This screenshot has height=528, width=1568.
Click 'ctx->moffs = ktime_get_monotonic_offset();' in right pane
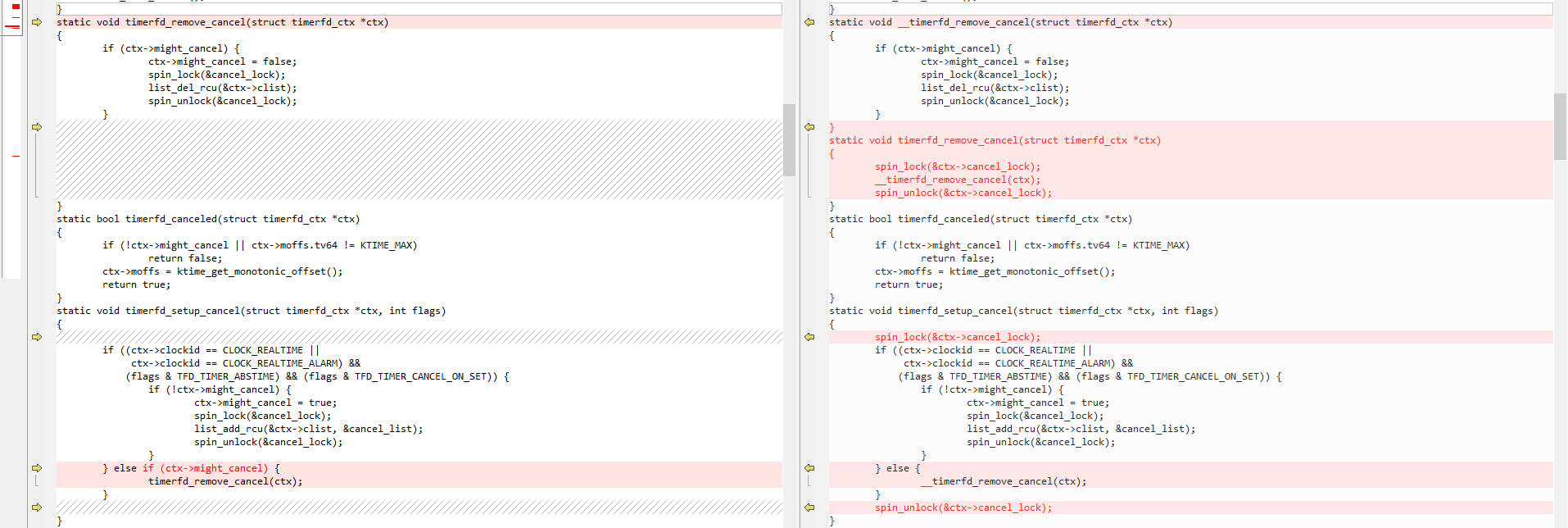tap(995, 271)
